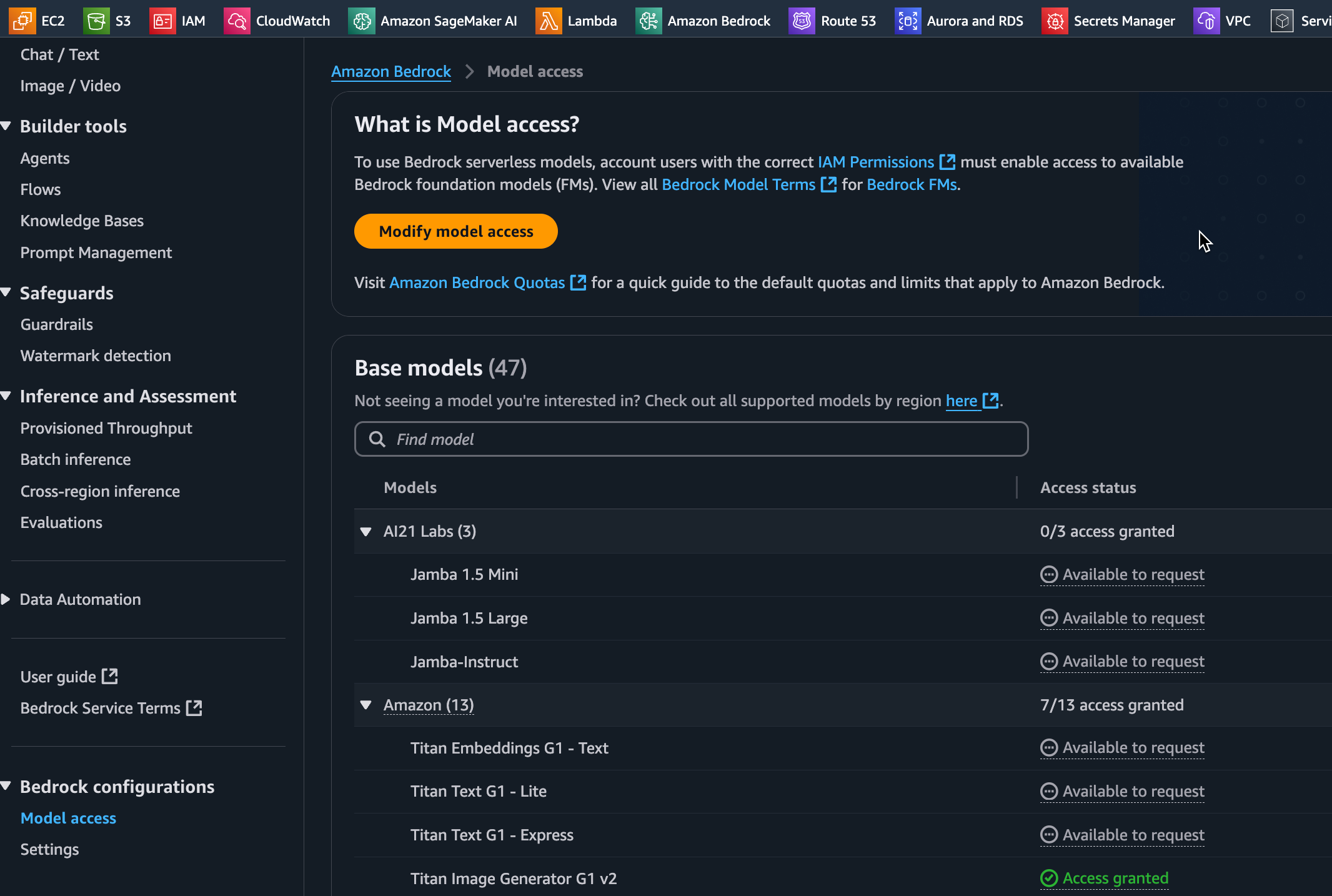The image size is (1332, 896).
Task: Open Secrets Manager shortcut icon
Action: pyautogui.click(x=1055, y=21)
